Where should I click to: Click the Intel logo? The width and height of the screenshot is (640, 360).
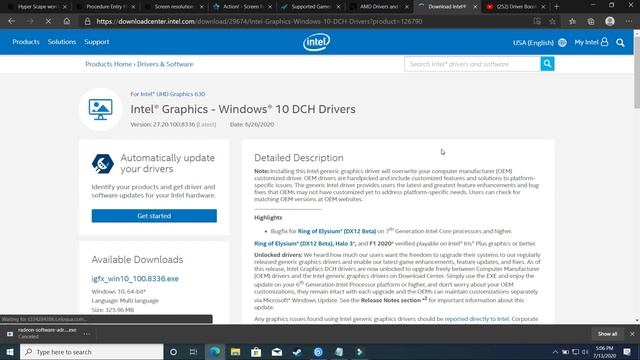(x=316, y=42)
